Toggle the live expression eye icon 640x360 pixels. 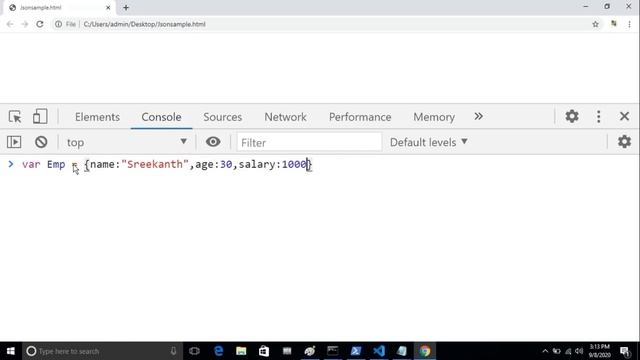click(213, 142)
